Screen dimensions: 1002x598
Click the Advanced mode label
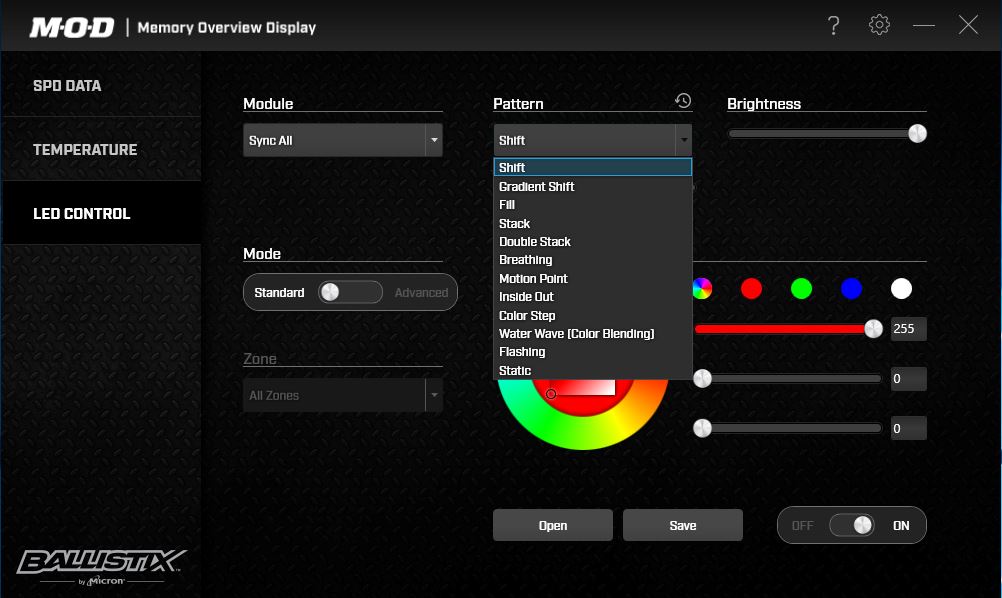coord(421,293)
